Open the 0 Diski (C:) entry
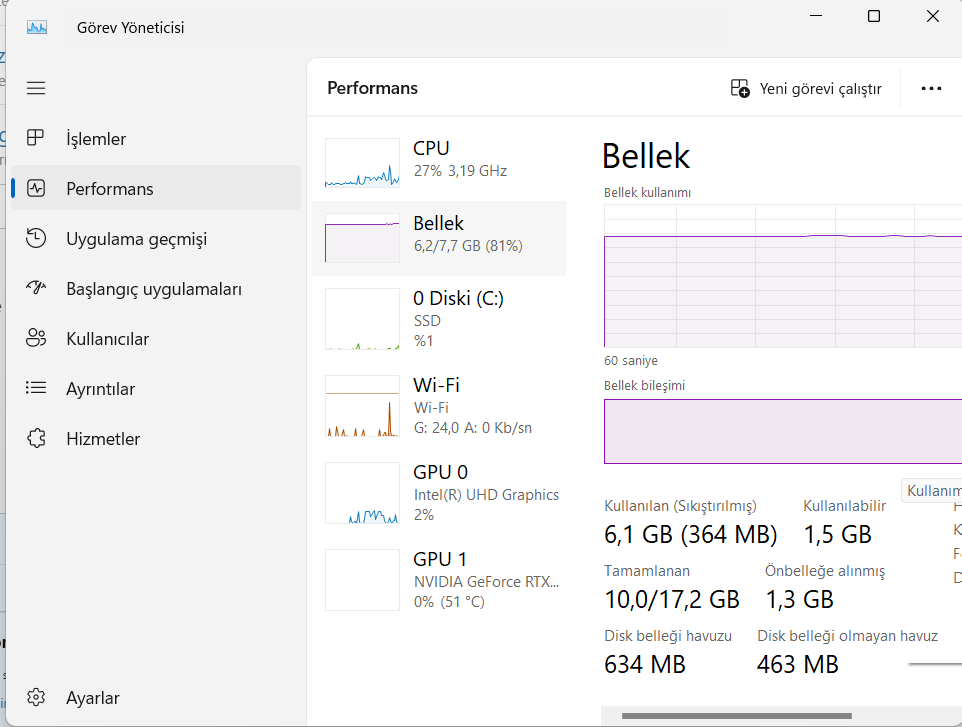This screenshot has height=727, width=962. (438, 319)
